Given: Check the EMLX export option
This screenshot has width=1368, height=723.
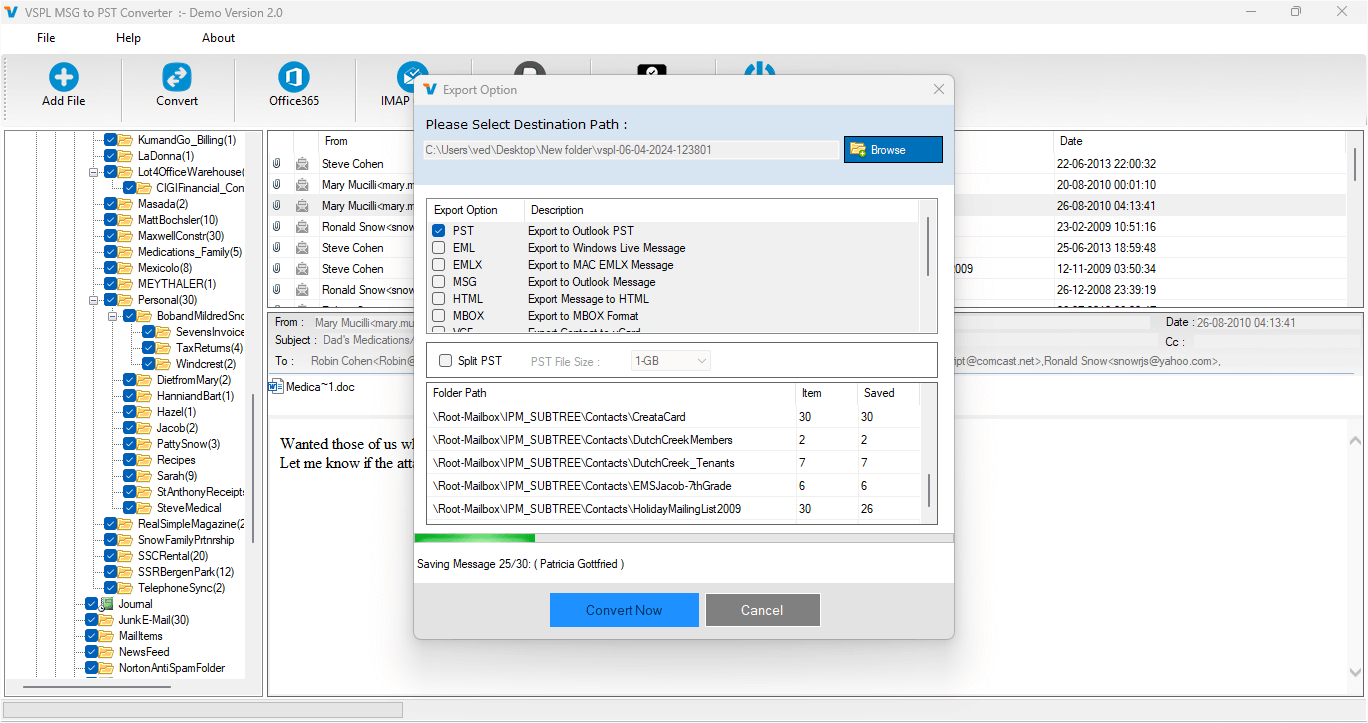Looking at the screenshot, I should coord(439,265).
